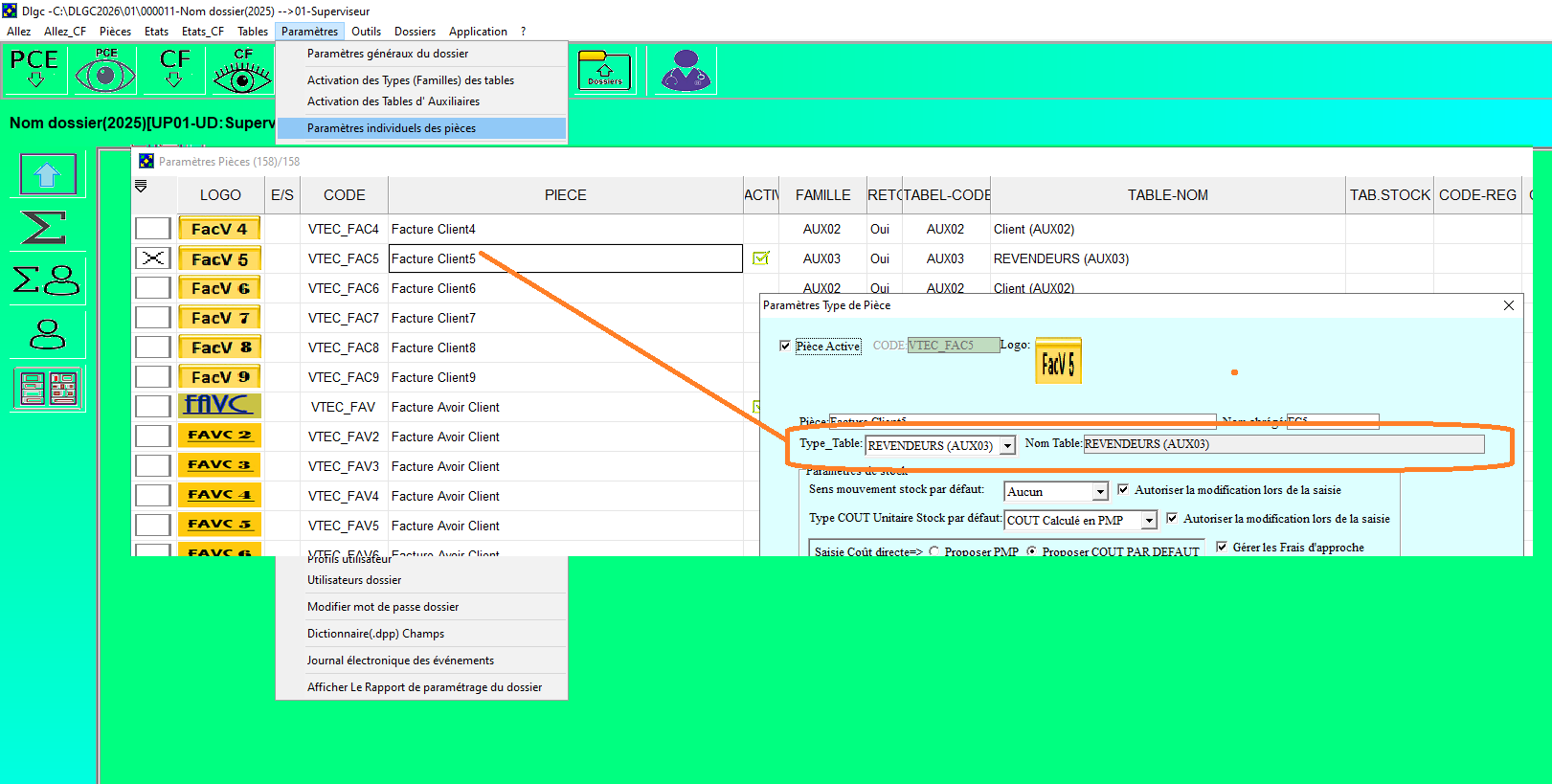Screen dimensions: 1552x784
Task: Click the CF download arrow icon
Action: (x=174, y=69)
